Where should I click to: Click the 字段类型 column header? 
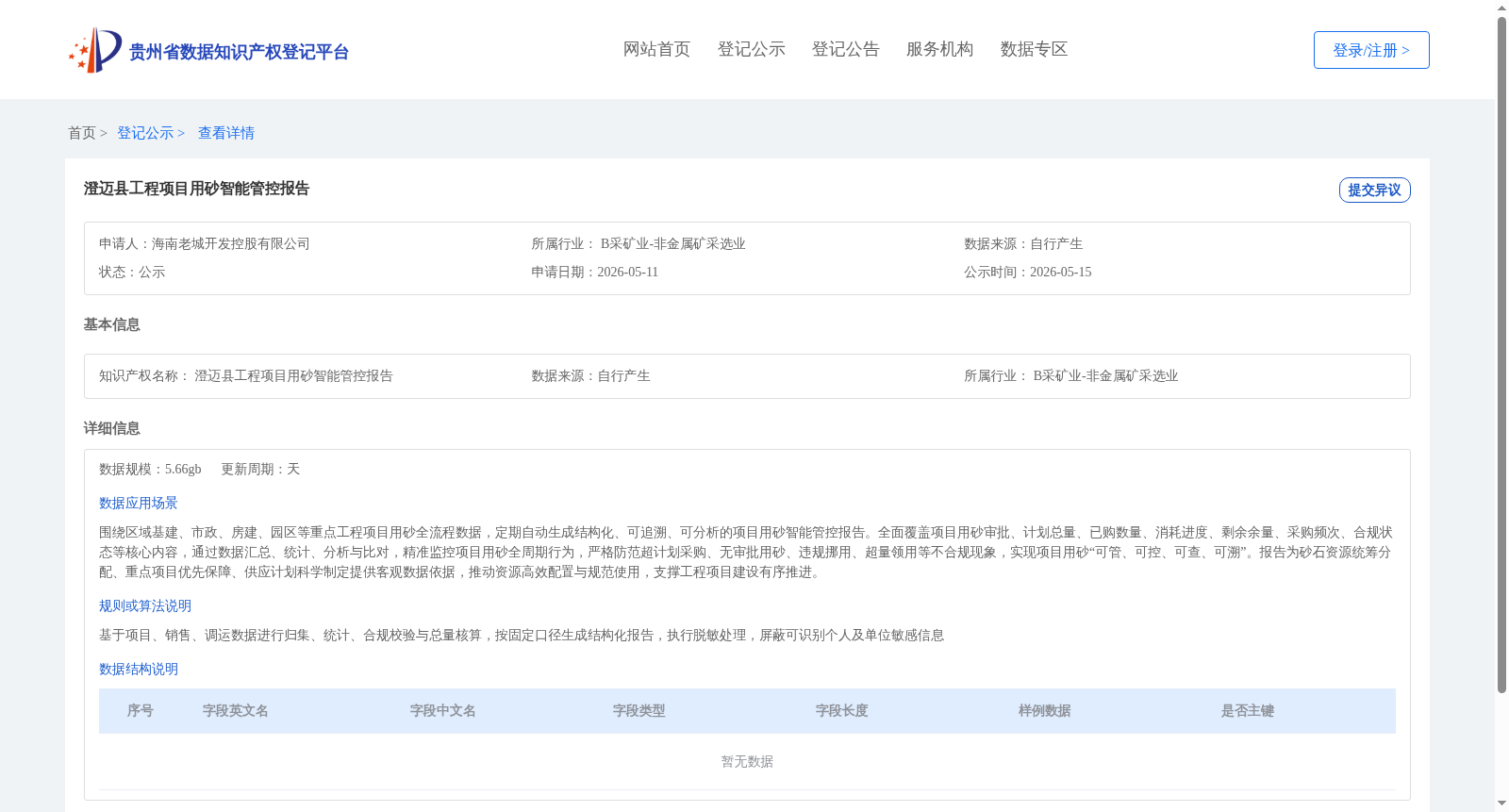click(x=639, y=711)
